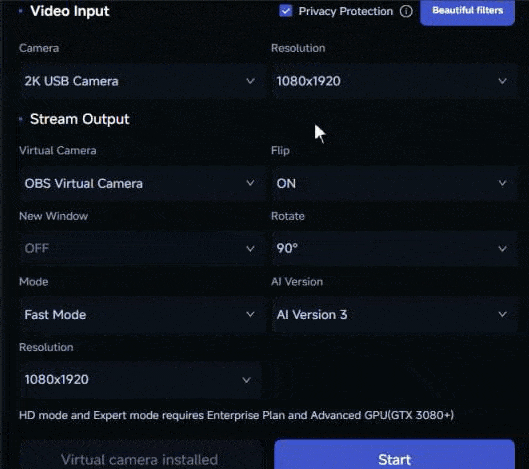Open the Stream Output Resolution dropdown

pos(140,380)
